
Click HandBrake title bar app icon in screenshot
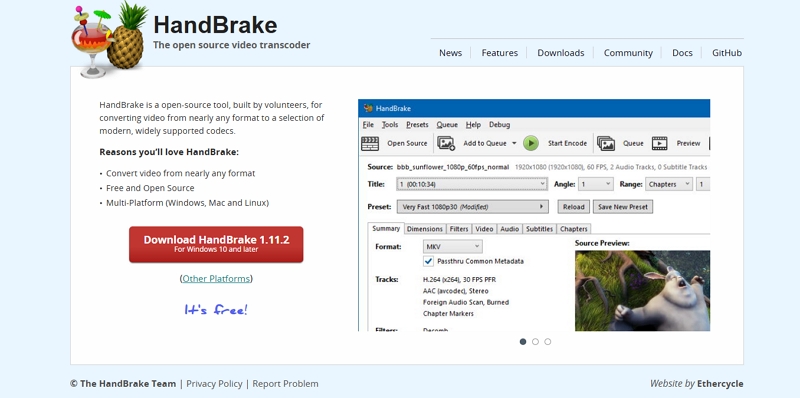click(368, 108)
